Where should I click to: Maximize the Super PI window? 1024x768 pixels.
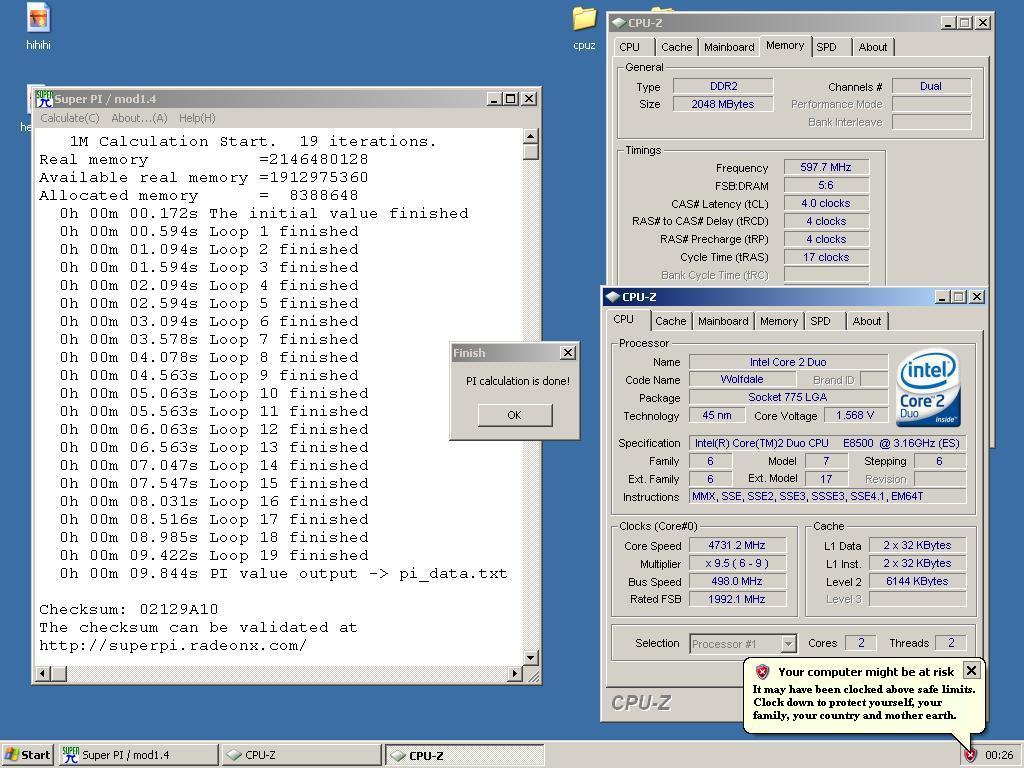point(511,99)
